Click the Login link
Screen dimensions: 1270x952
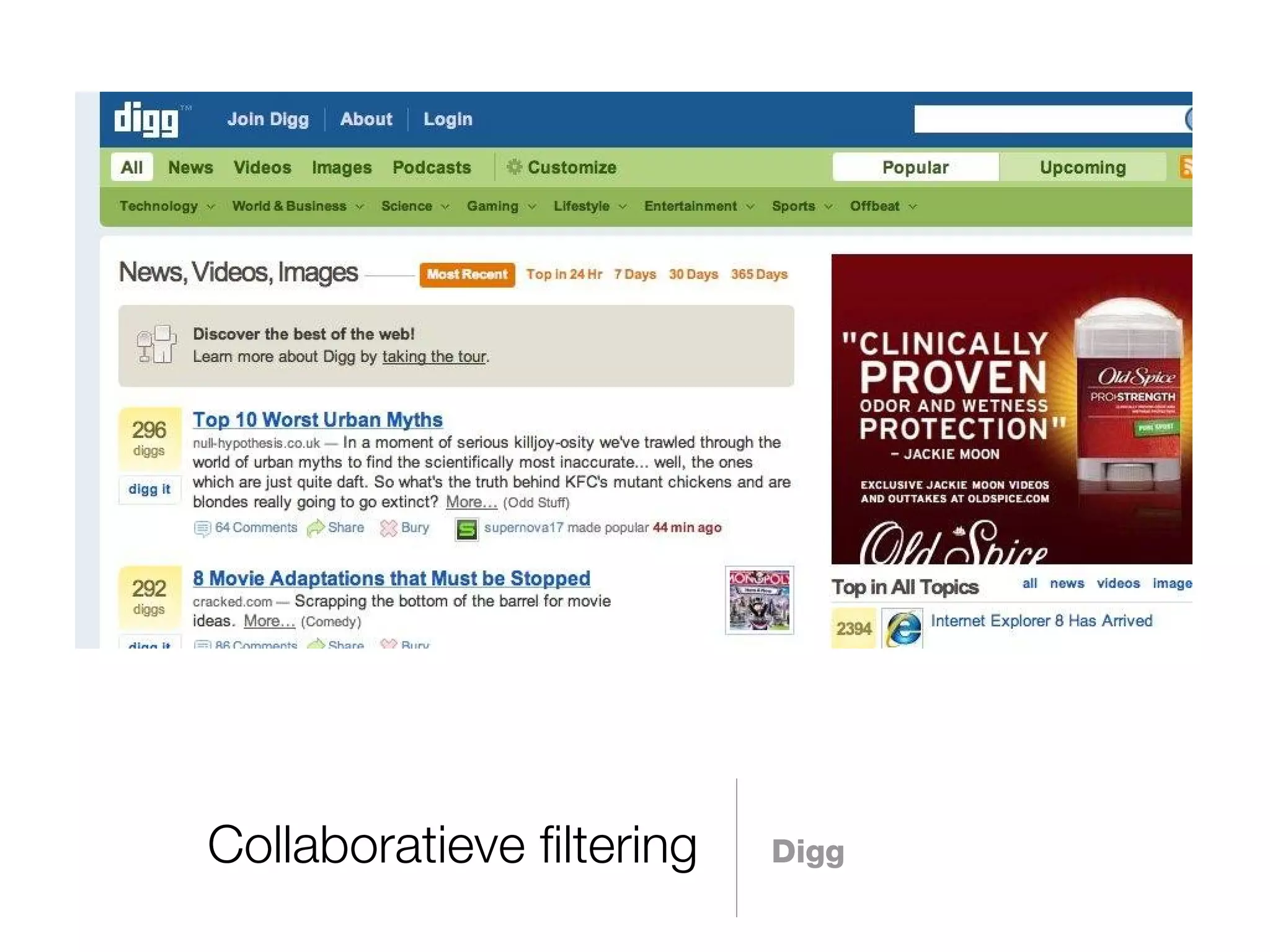pos(448,119)
